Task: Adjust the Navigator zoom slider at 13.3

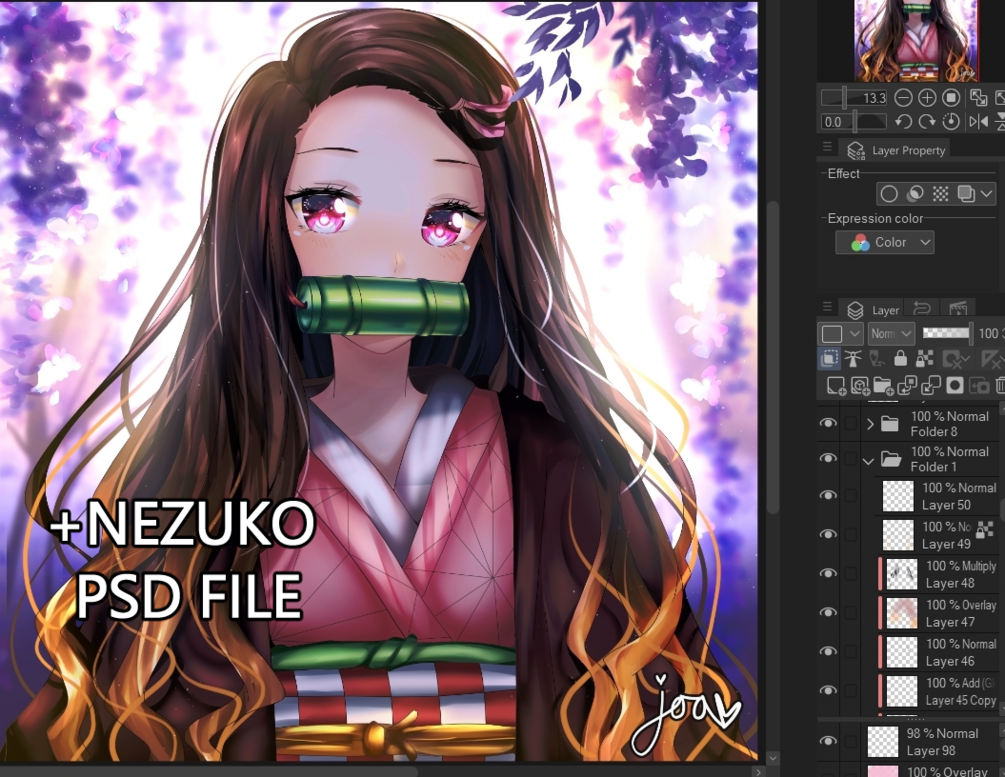Action: click(854, 98)
